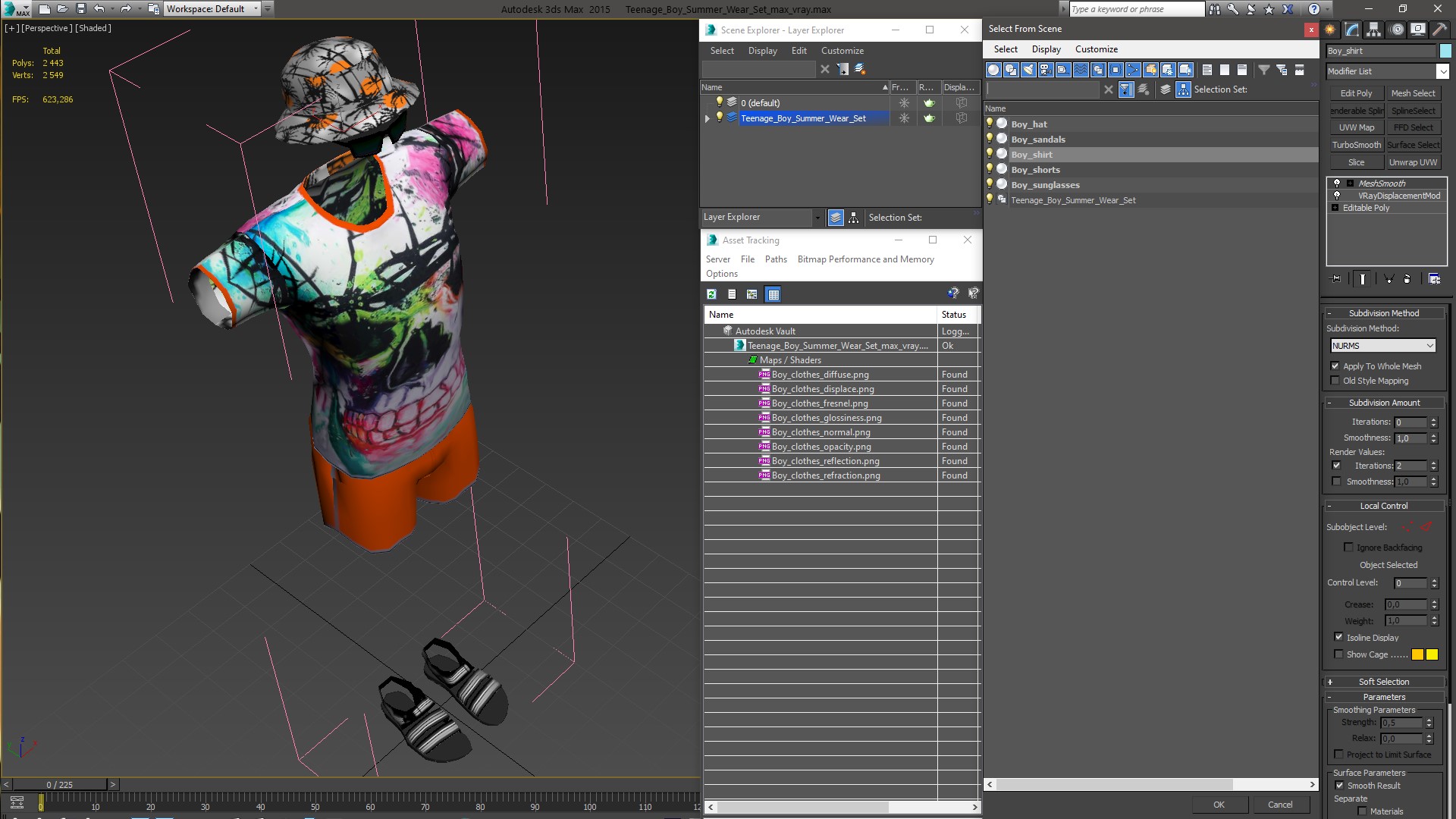The width and height of the screenshot is (1456, 819).
Task: Click the Boy_shirt object color swatch
Action: 1445,51
